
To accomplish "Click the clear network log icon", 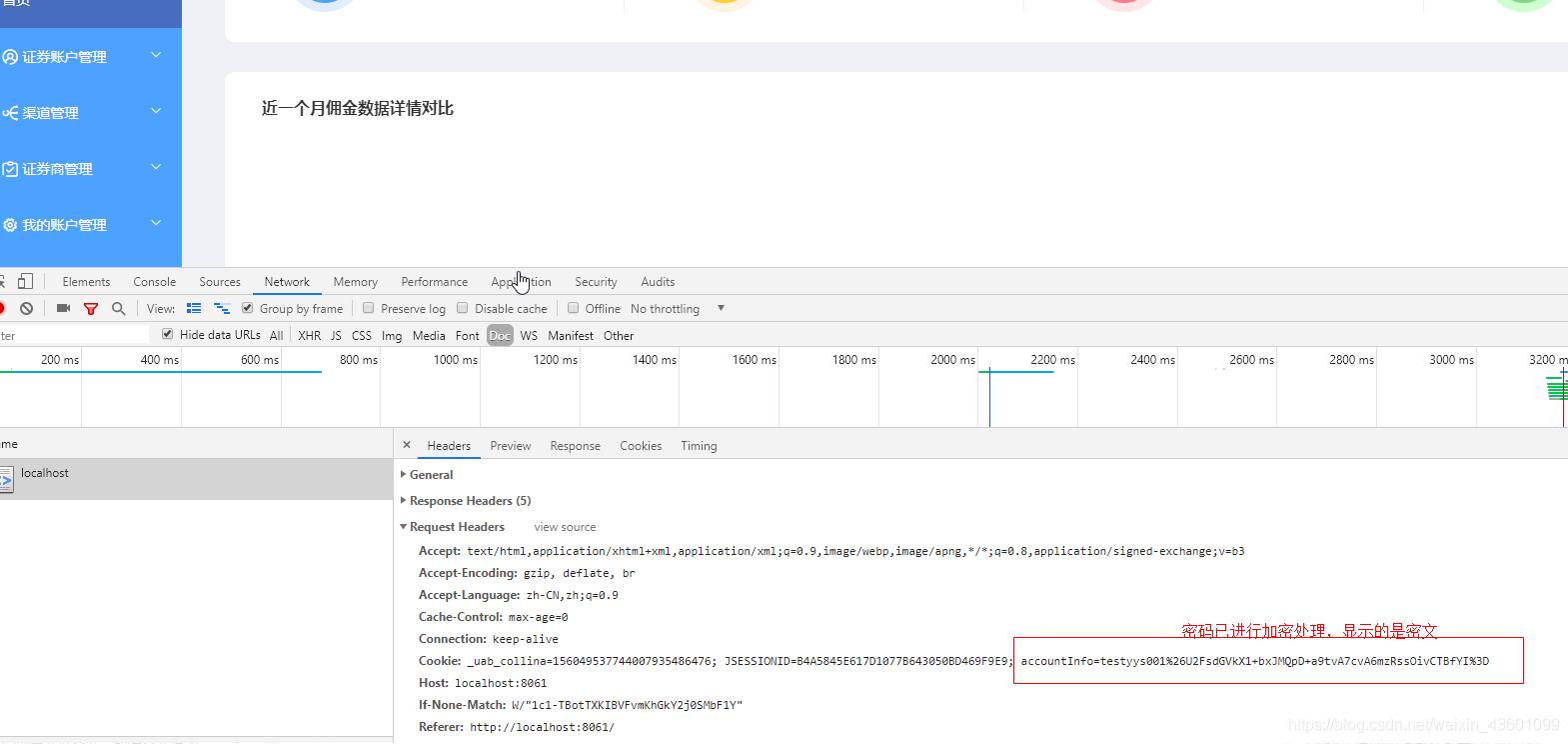I will (x=27, y=309).
